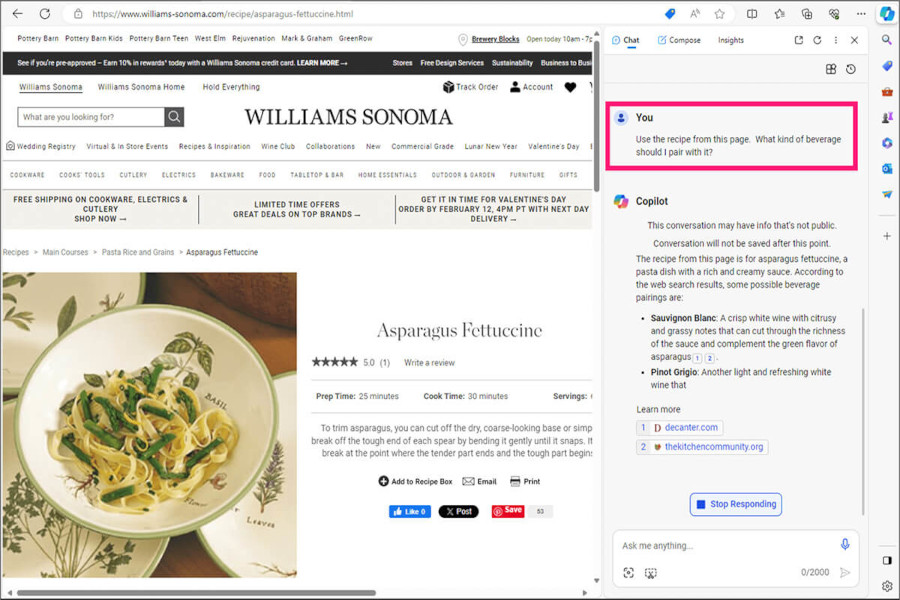Click LEARN MORE credit card banner link
900x600 pixels.
point(321,63)
